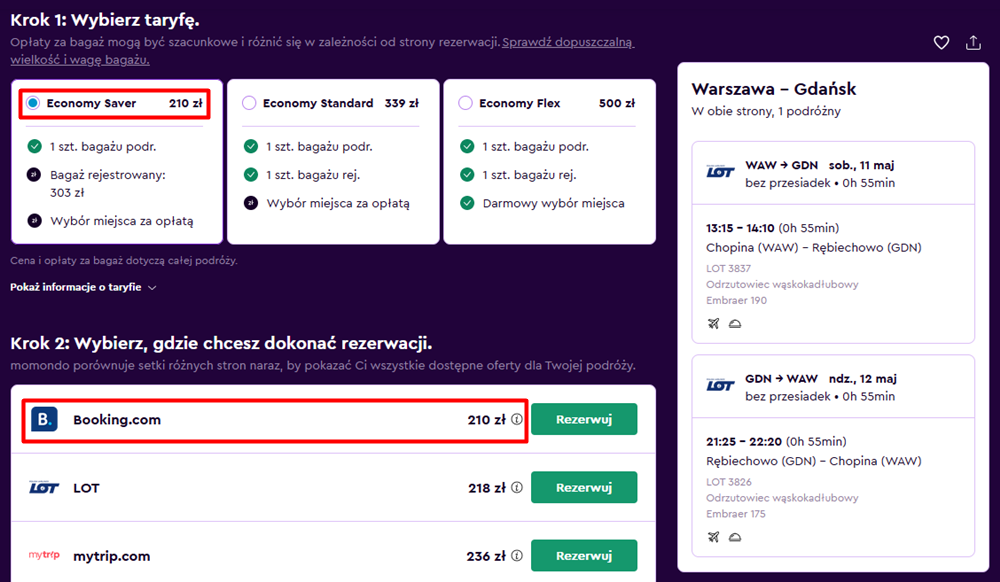
Task: Click the WAW → GDN sob., 11 maj header
Action: point(820,165)
